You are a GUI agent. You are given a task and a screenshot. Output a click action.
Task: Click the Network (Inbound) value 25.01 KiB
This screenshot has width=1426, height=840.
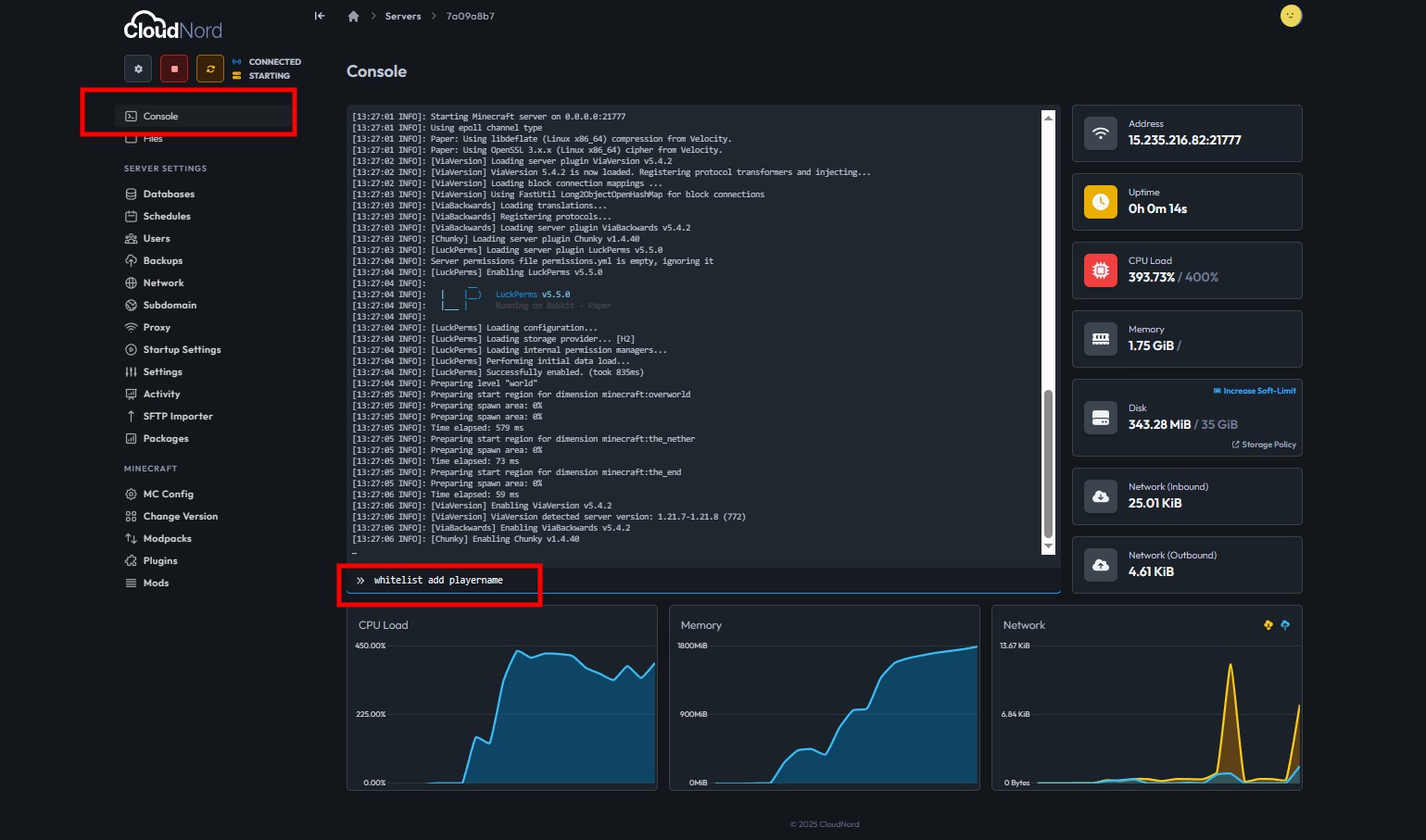pos(1155,504)
